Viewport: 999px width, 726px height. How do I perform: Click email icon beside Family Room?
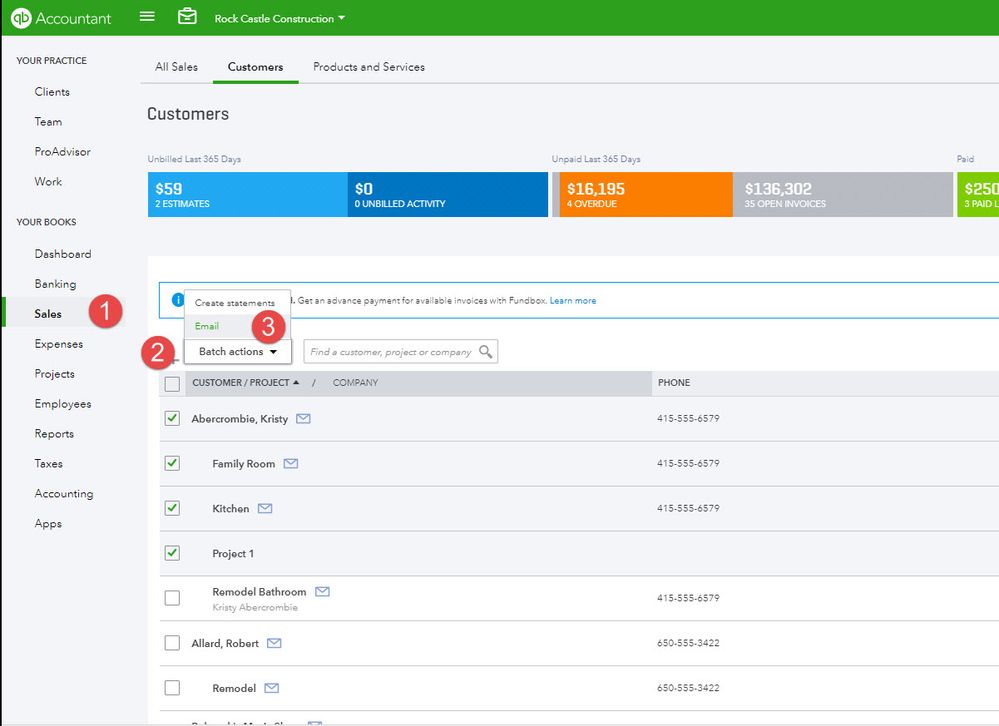tap(291, 464)
